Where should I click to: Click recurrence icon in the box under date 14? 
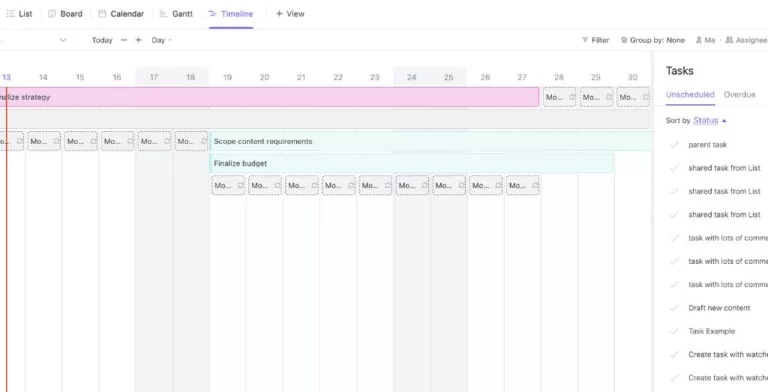(56, 141)
